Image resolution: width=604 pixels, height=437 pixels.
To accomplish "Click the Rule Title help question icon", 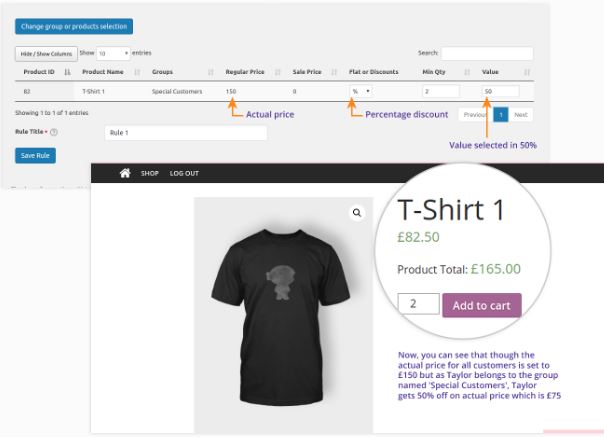I will tap(53, 133).
